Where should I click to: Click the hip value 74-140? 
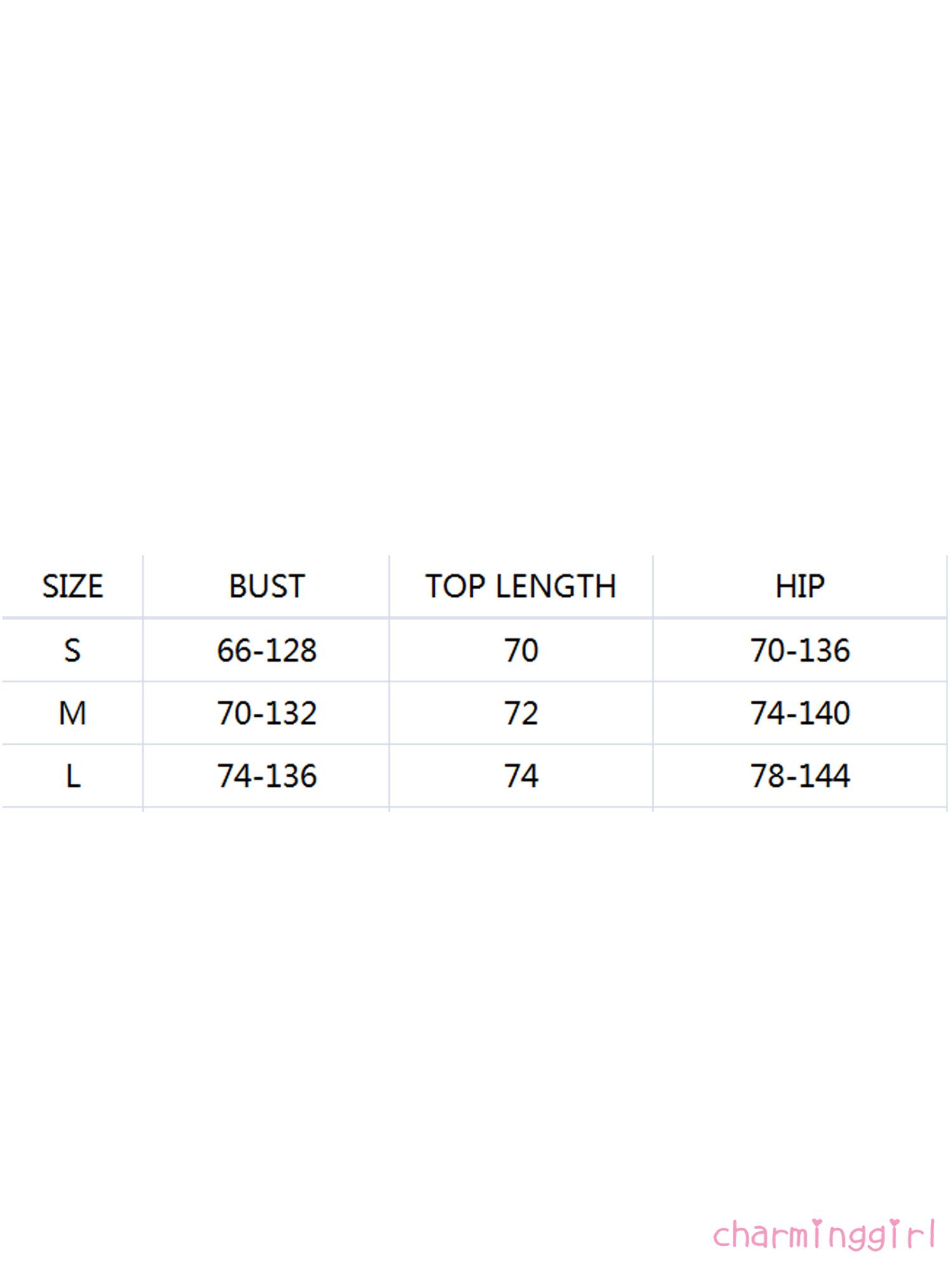click(800, 713)
